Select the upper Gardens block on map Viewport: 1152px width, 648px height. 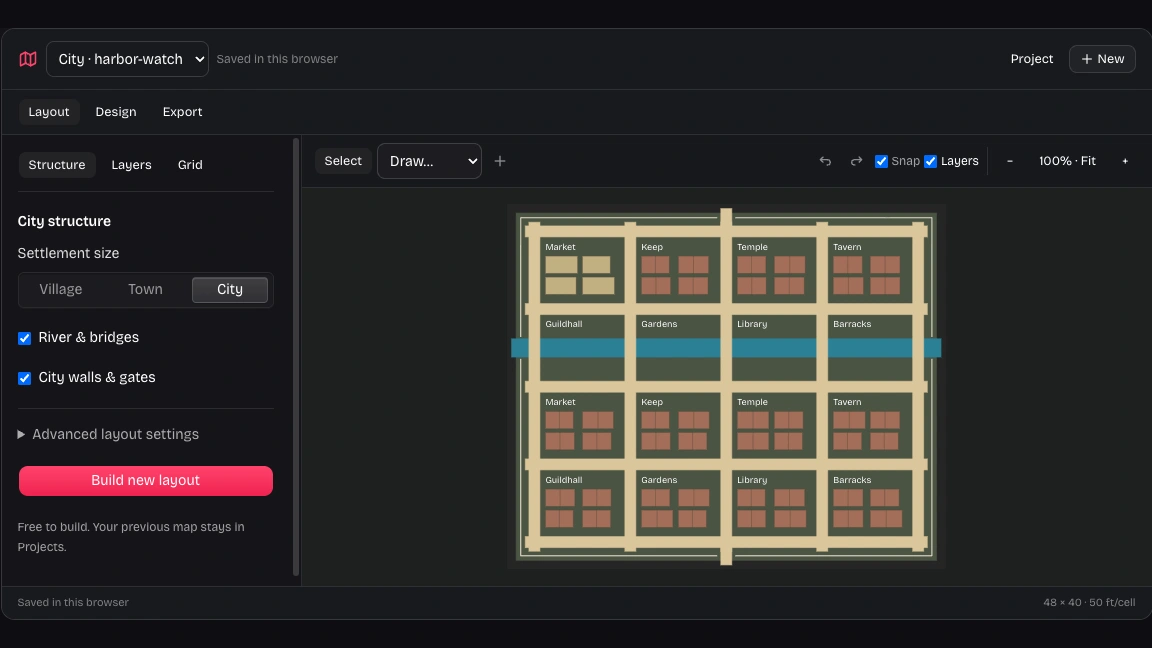678,348
